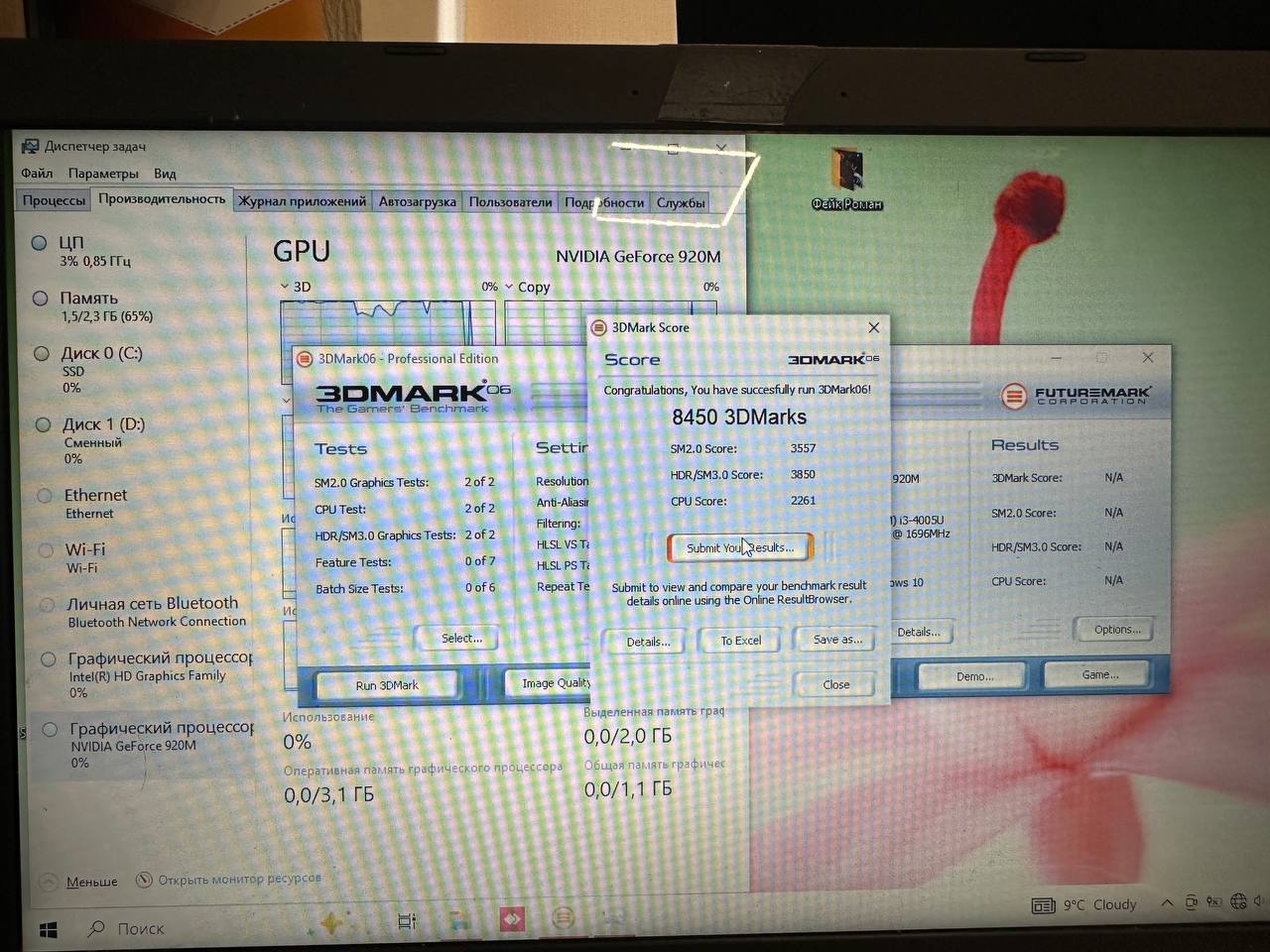Click the 3DMark06 icon in the taskbar

coord(564,918)
